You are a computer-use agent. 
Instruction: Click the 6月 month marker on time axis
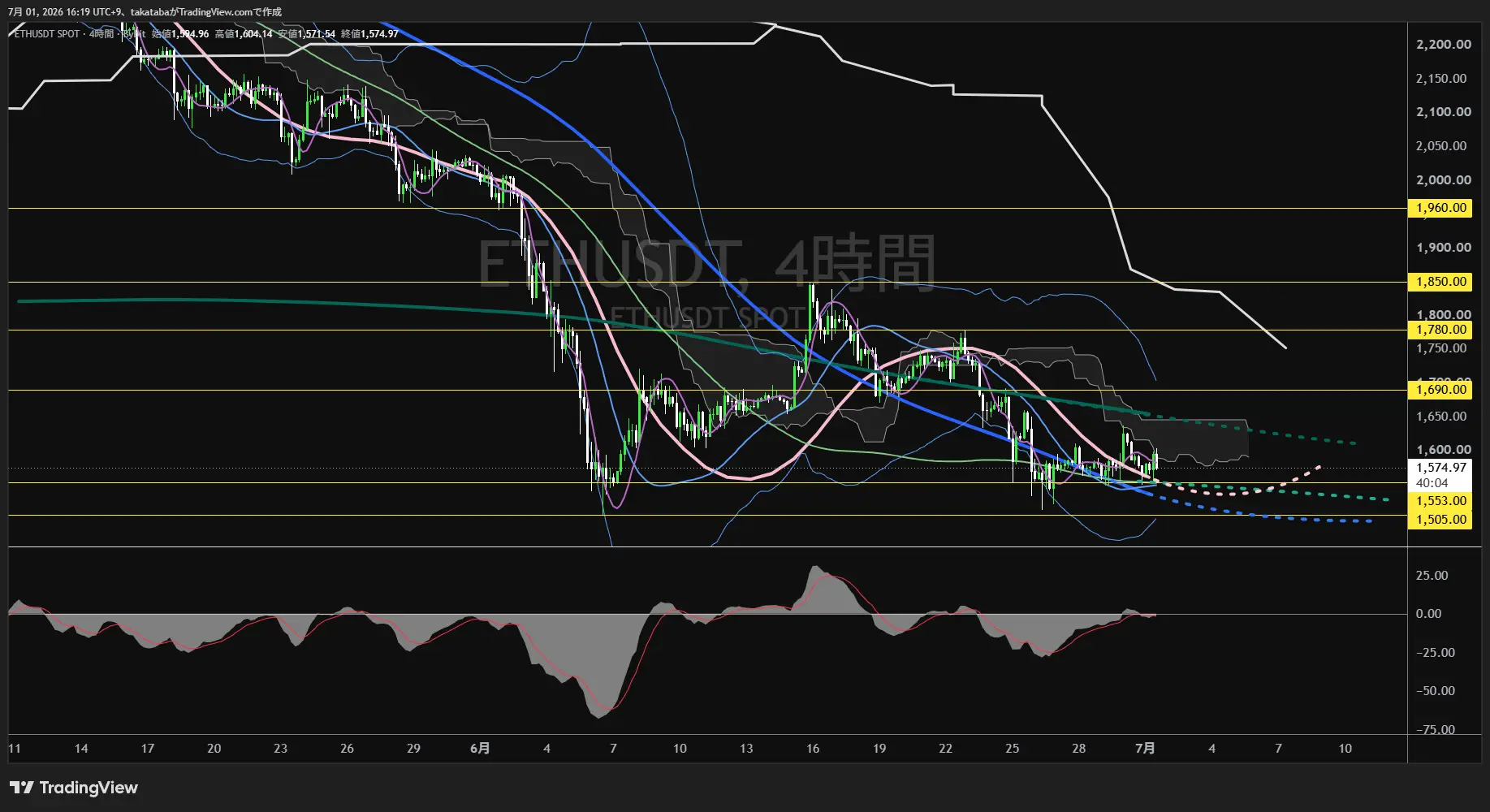click(480, 749)
